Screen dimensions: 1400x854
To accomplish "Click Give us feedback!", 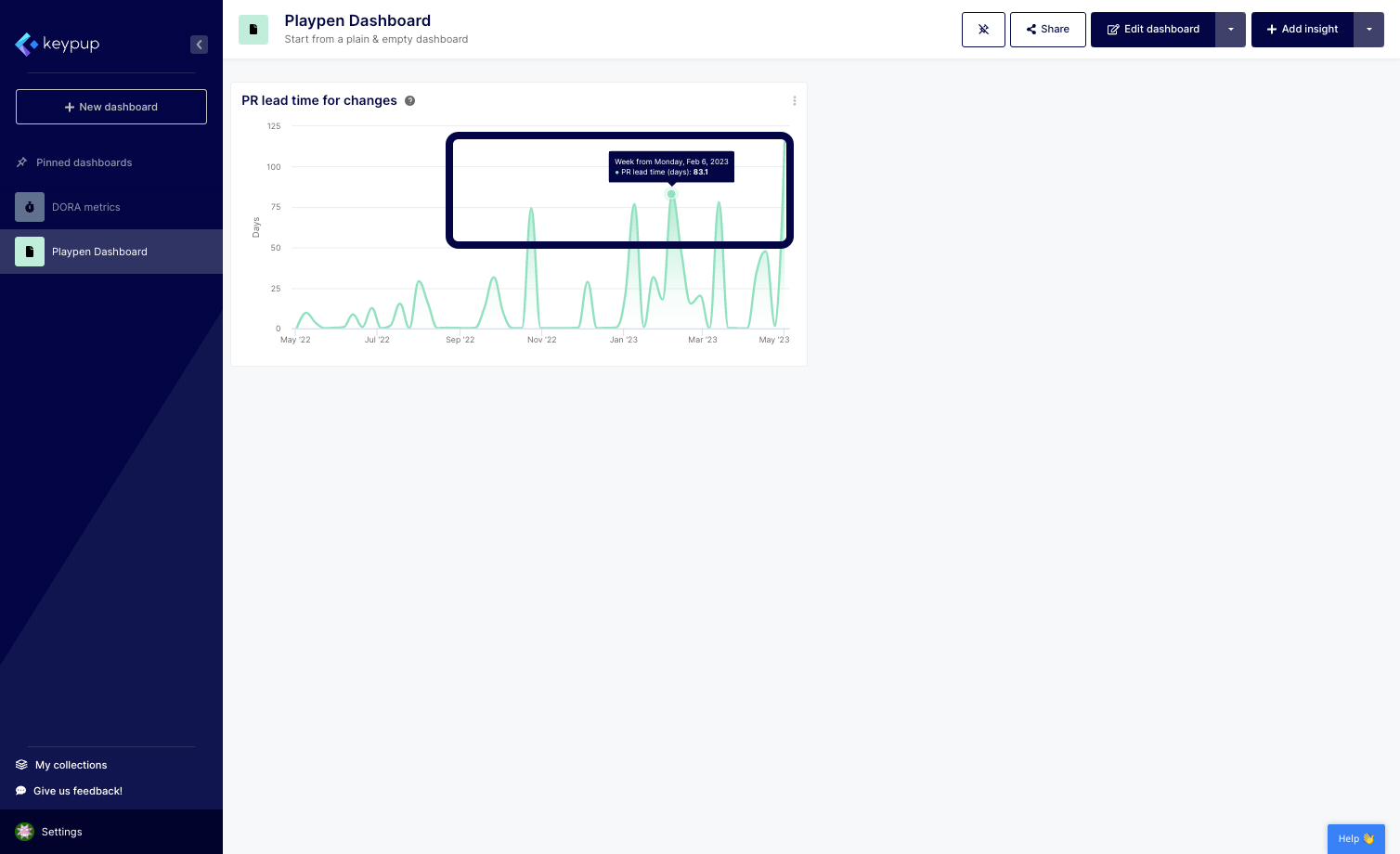I will click(77, 791).
